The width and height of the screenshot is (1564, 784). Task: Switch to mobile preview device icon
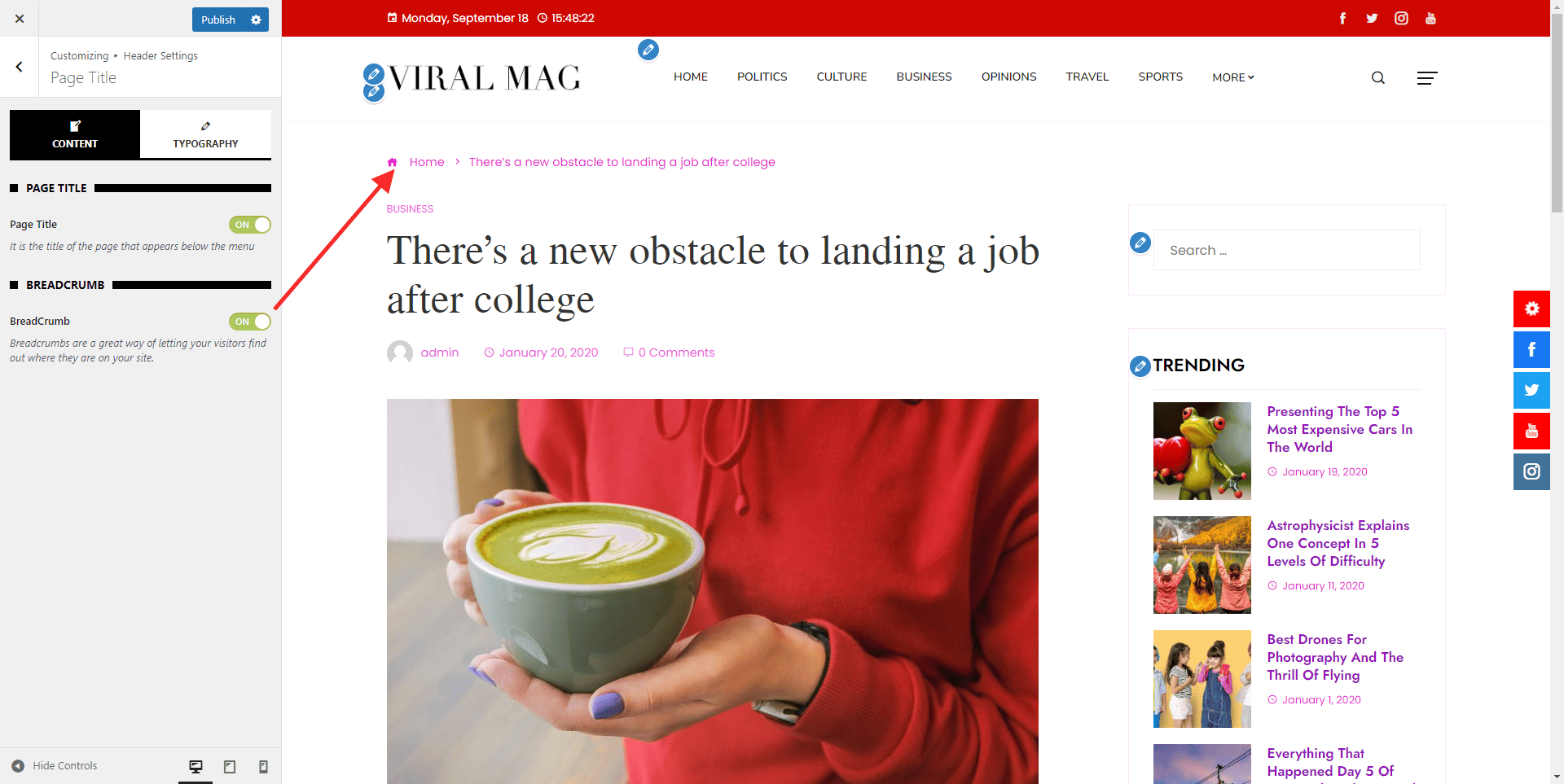coord(263,766)
